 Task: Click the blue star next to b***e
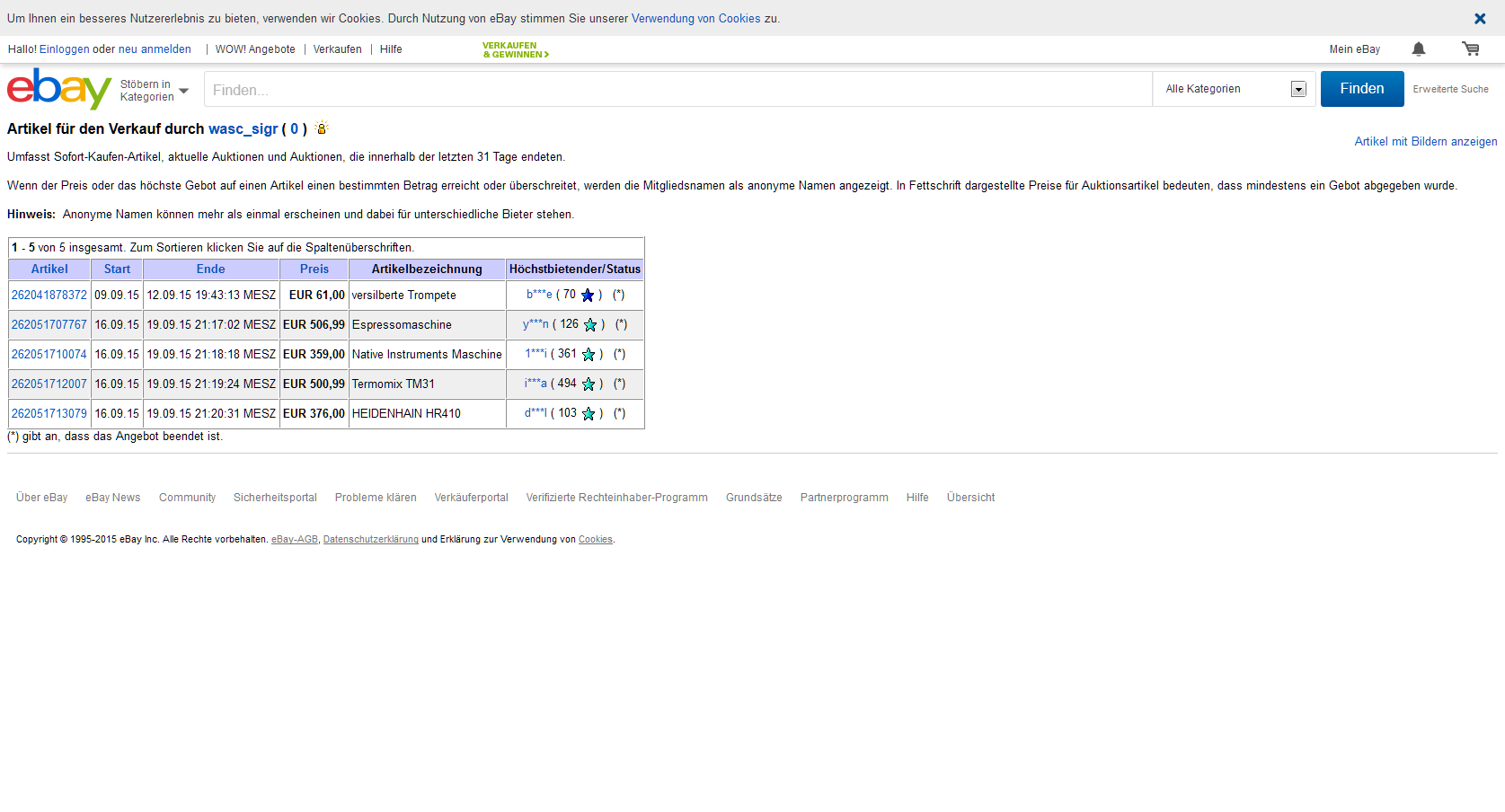click(x=588, y=296)
